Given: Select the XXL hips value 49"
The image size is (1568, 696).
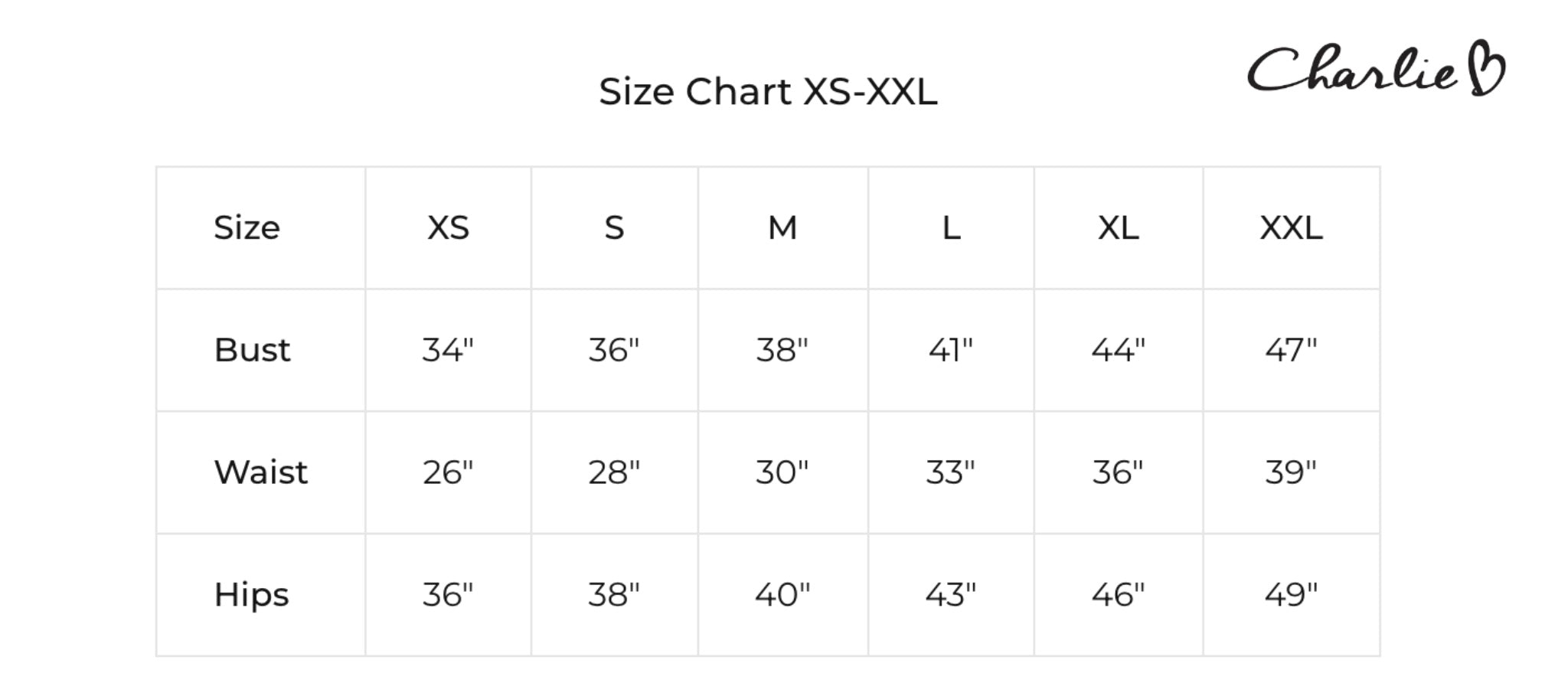Looking at the screenshot, I should (1291, 595).
